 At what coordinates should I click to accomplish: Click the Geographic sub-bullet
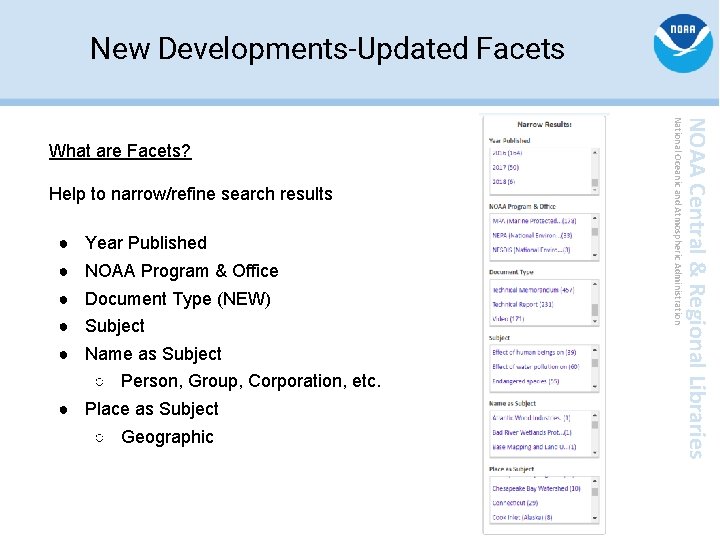click(167, 437)
